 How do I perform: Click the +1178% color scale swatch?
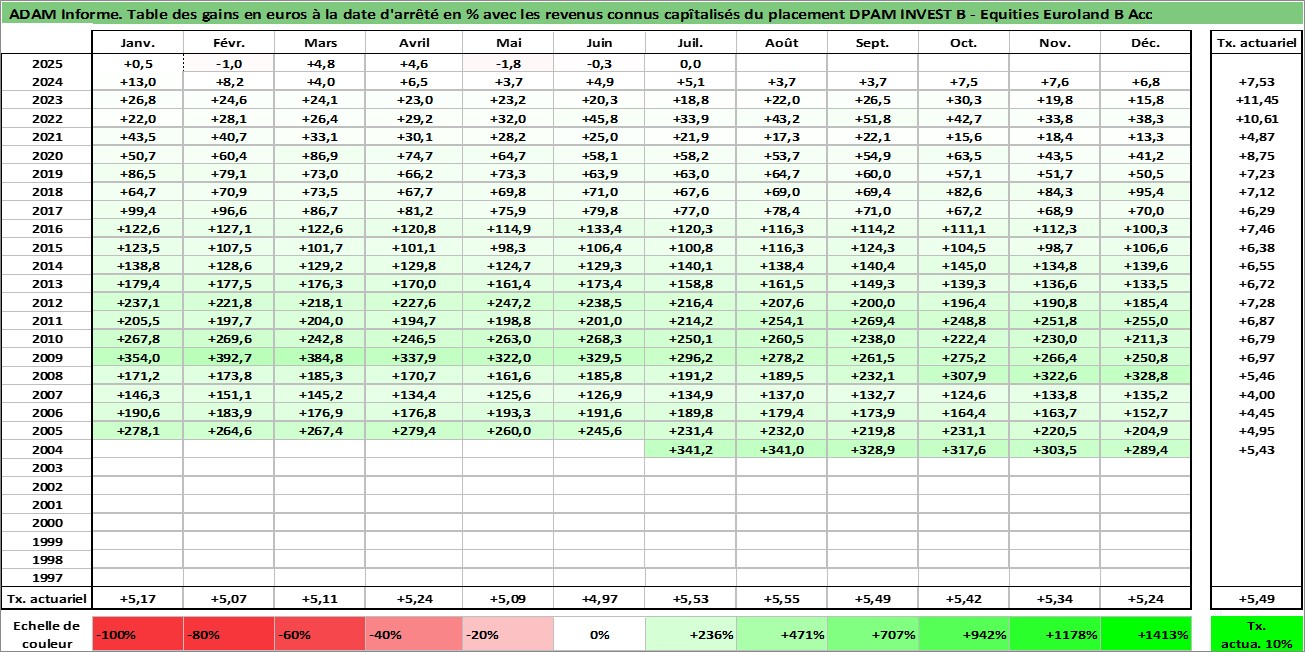coord(1055,634)
